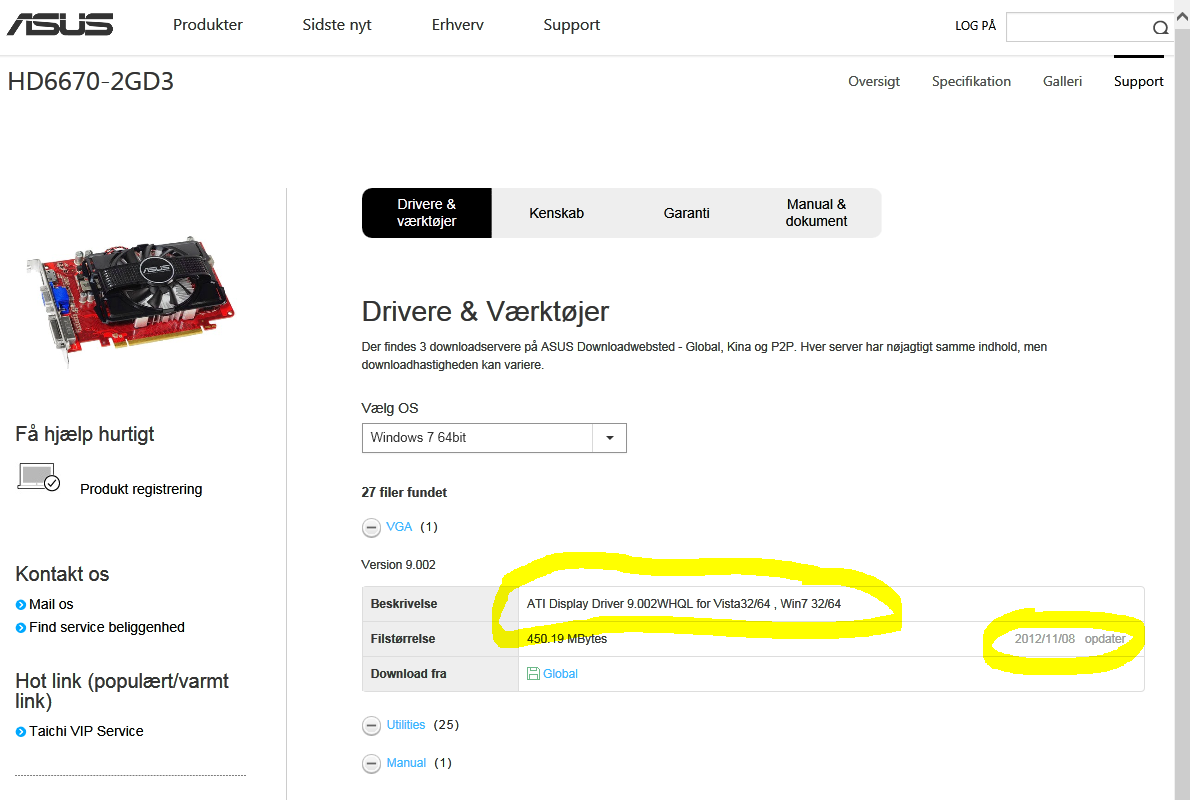Click the Mail os link
This screenshot has width=1190, height=800.
[x=51, y=605]
